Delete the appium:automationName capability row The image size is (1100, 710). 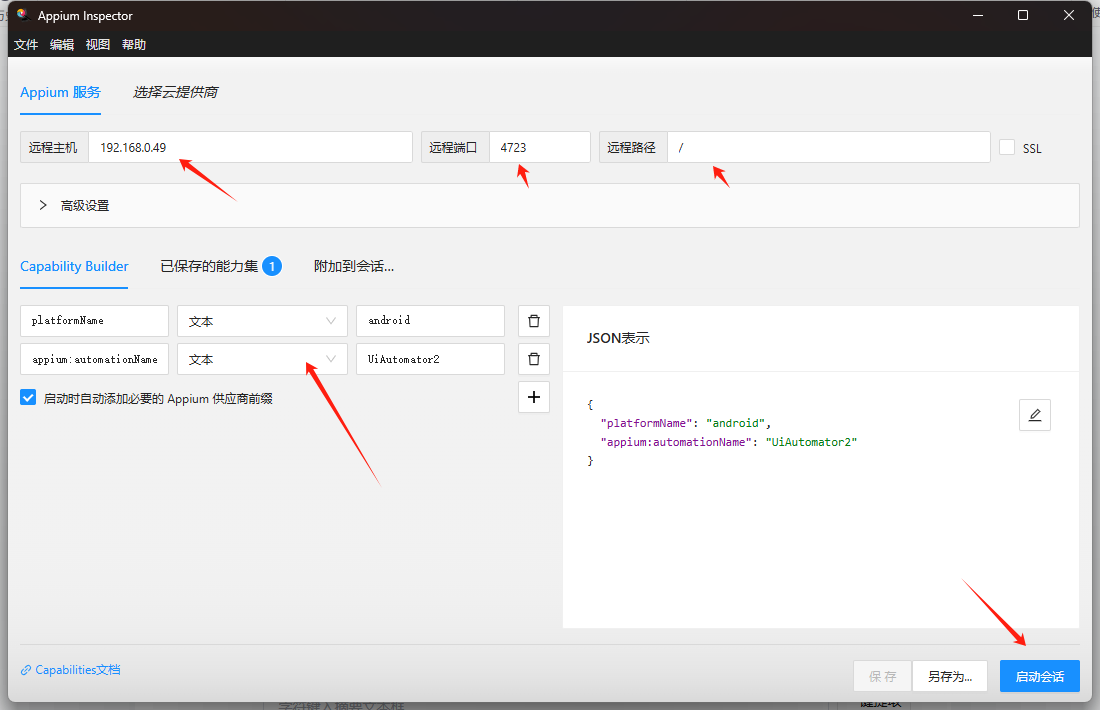(534, 359)
